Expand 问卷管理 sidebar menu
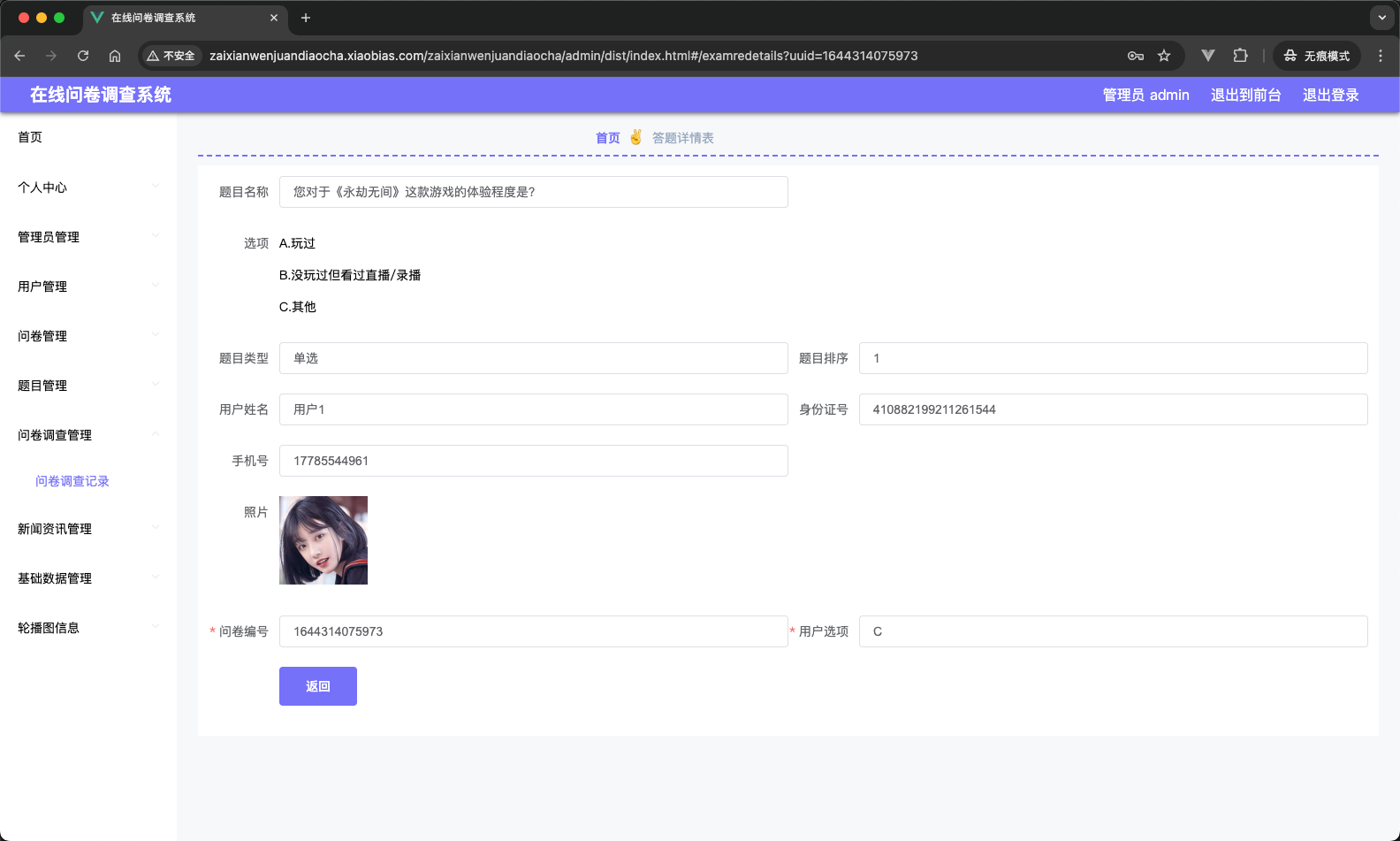The width and height of the screenshot is (1400, 841). (x=88, y=336)
